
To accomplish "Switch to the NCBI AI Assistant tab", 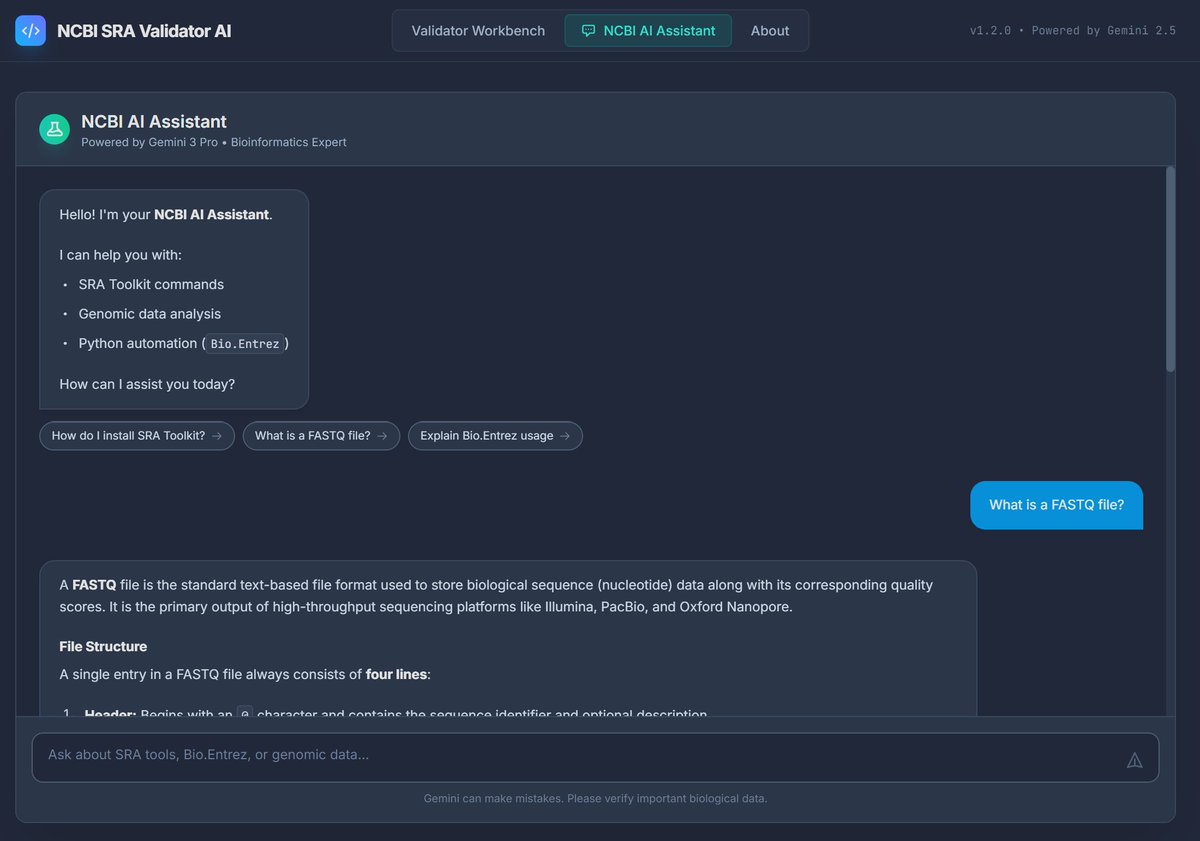I will tap(648, 31).
